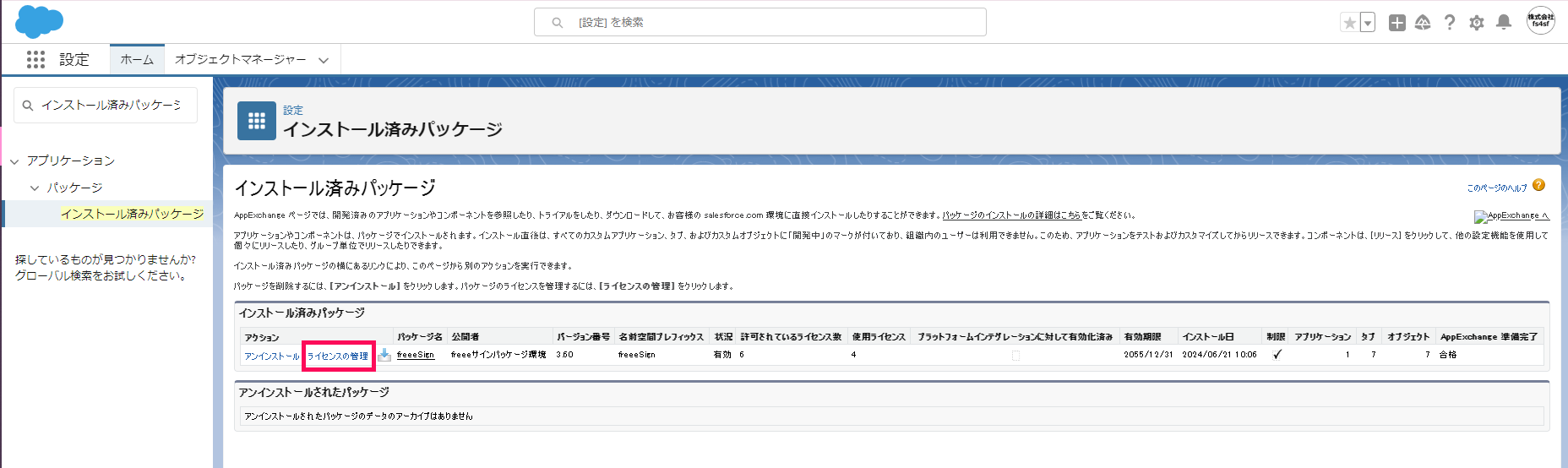Click the Trailhead guidance icon
This screenshot has height=468, width=1568.
pos(1423,23)
